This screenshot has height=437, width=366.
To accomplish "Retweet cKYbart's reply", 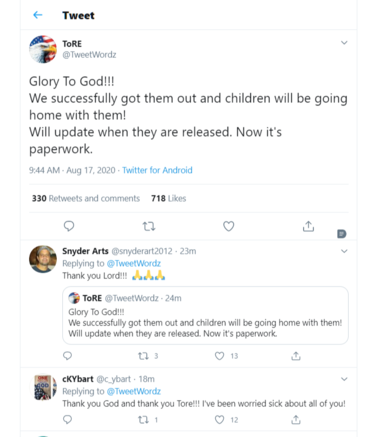I will pos(143,420).
